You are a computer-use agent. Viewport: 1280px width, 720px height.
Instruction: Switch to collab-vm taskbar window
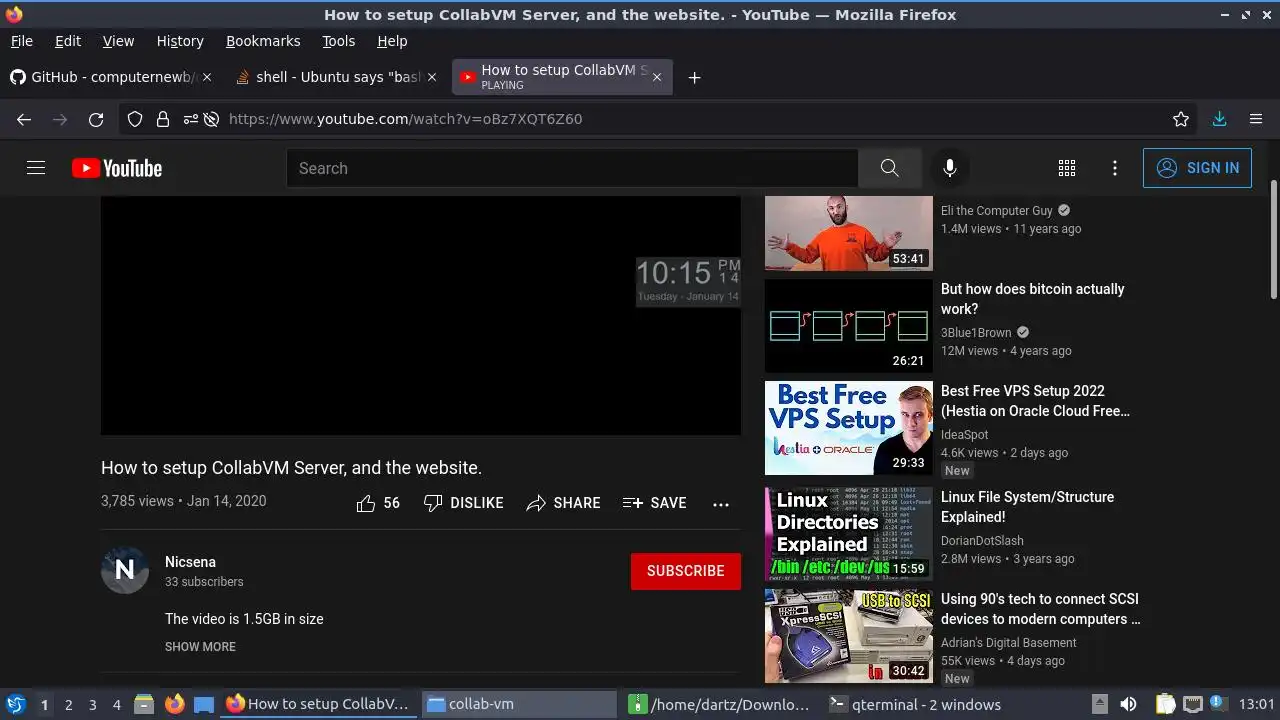click(x=519, y=704)
